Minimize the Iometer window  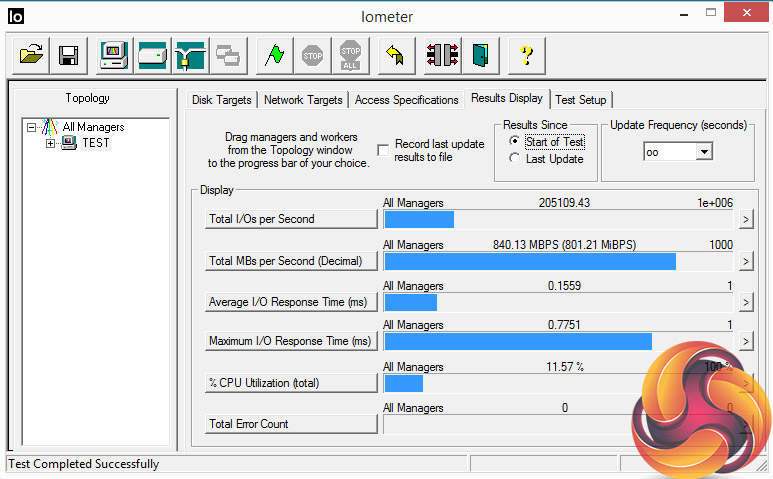click(x=684, y=15)
